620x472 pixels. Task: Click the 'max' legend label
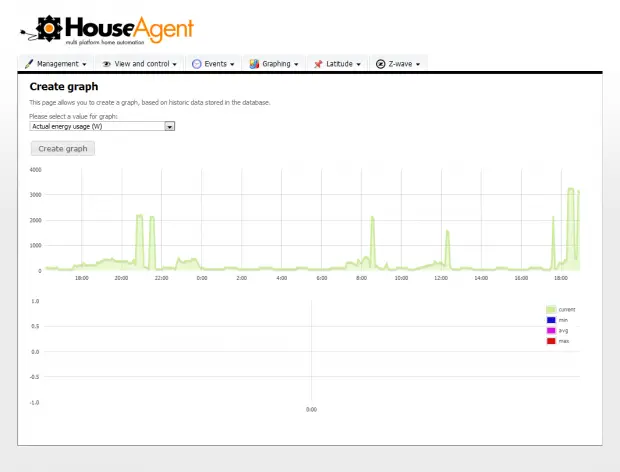563,341
